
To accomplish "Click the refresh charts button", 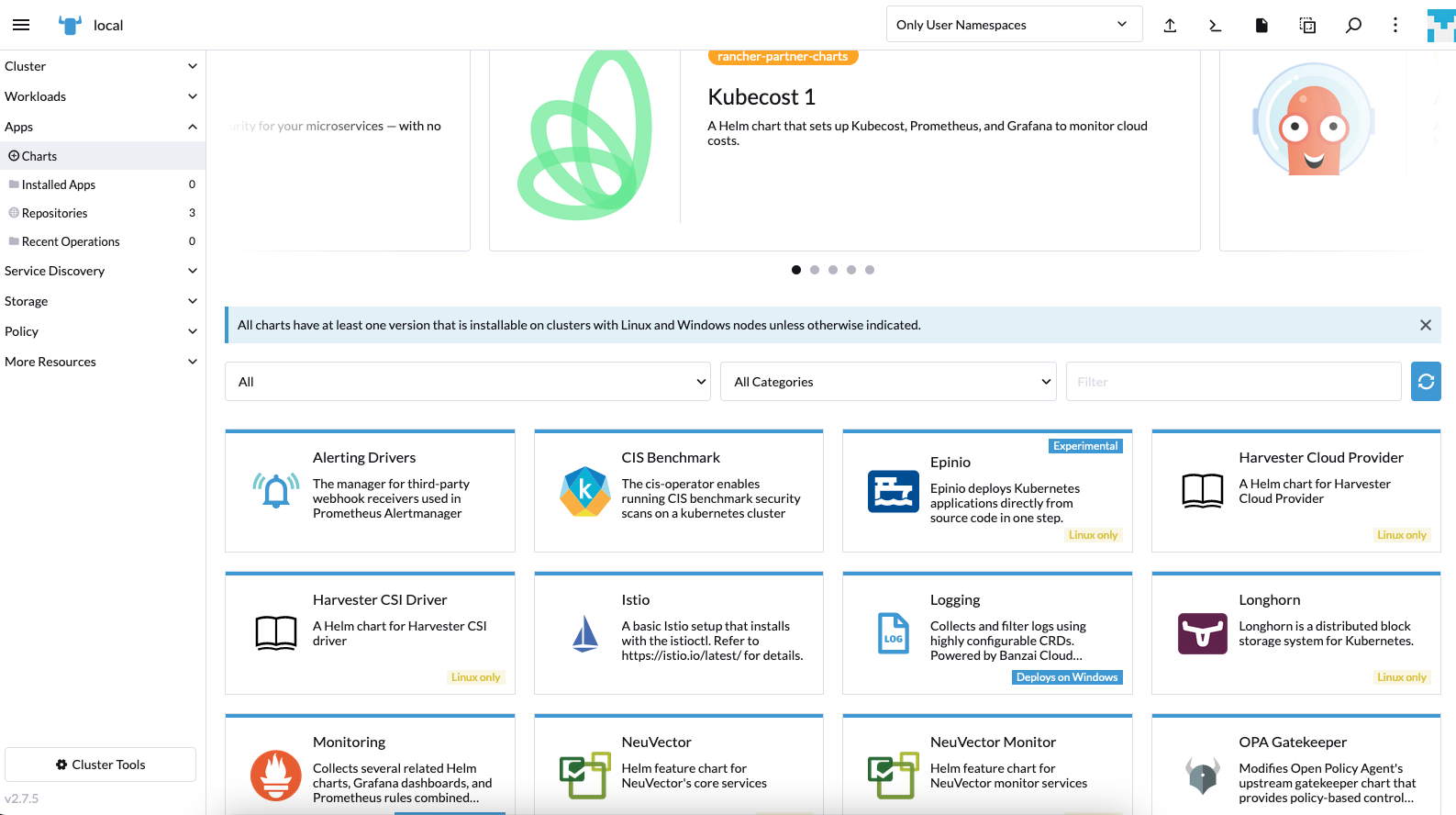I will [1426, 382].
